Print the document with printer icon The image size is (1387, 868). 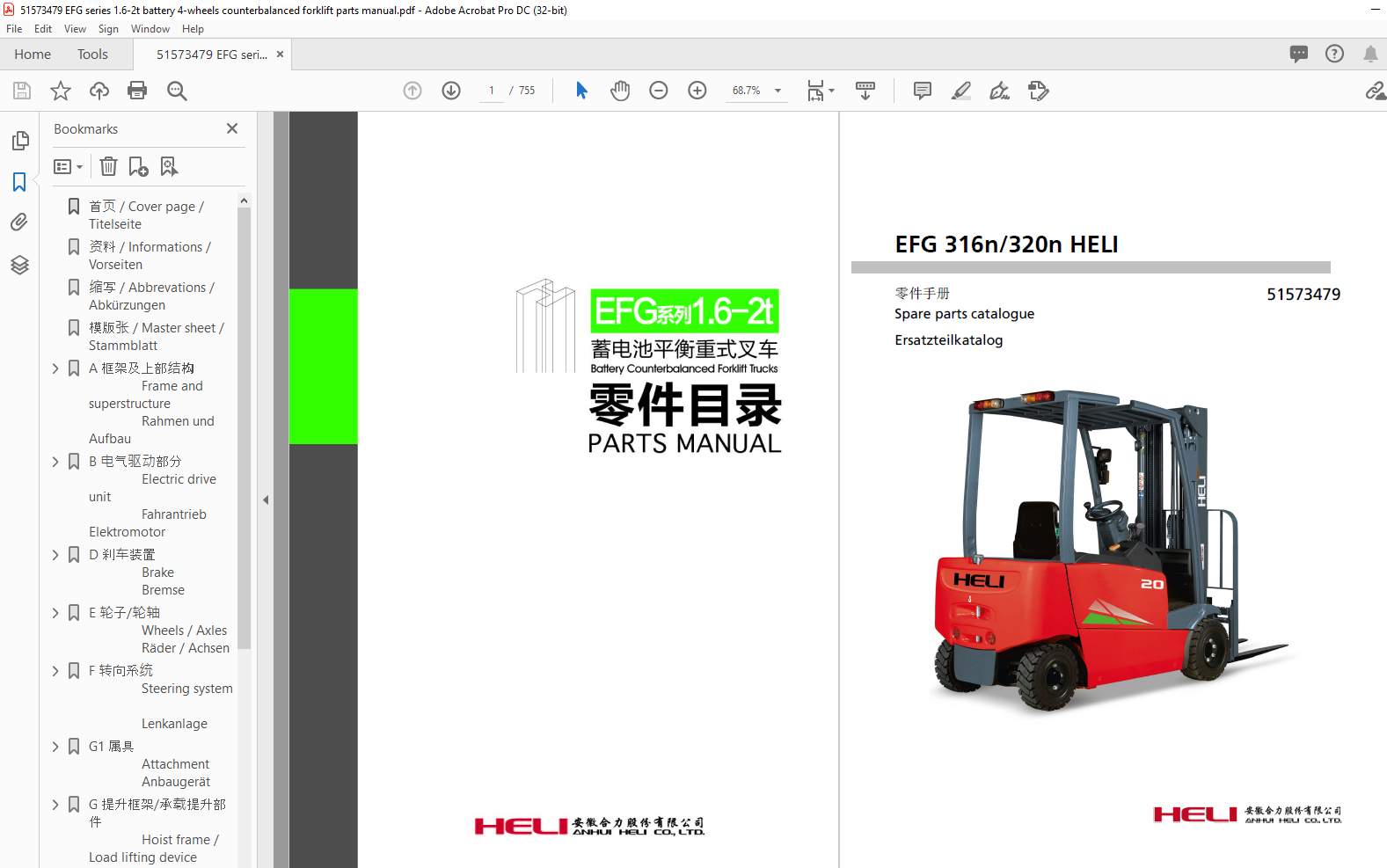point(137,91)
